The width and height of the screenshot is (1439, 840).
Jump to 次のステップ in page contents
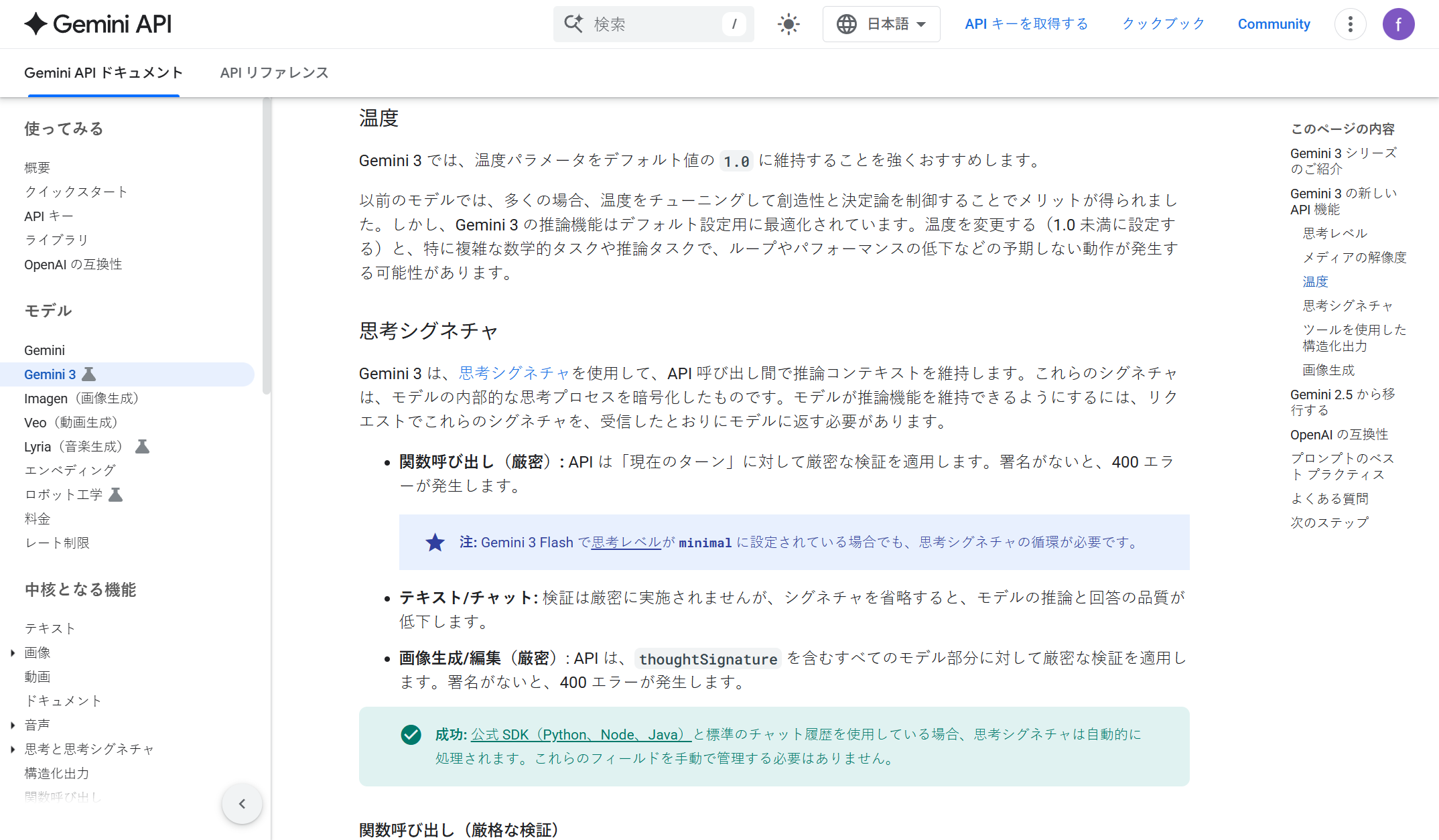pyautogui.click(x=1330, y=522)
